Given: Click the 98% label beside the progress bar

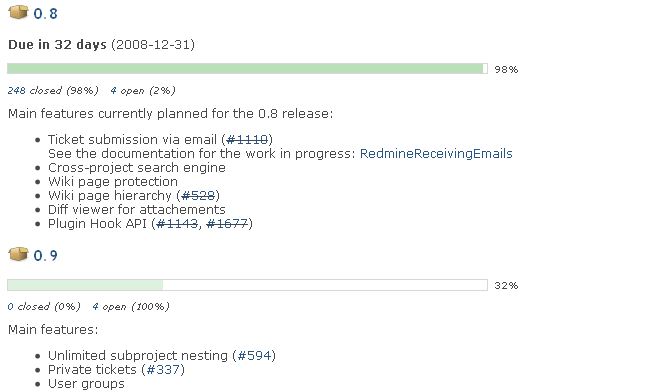Looking at the screenshot, I should (506, 69).
